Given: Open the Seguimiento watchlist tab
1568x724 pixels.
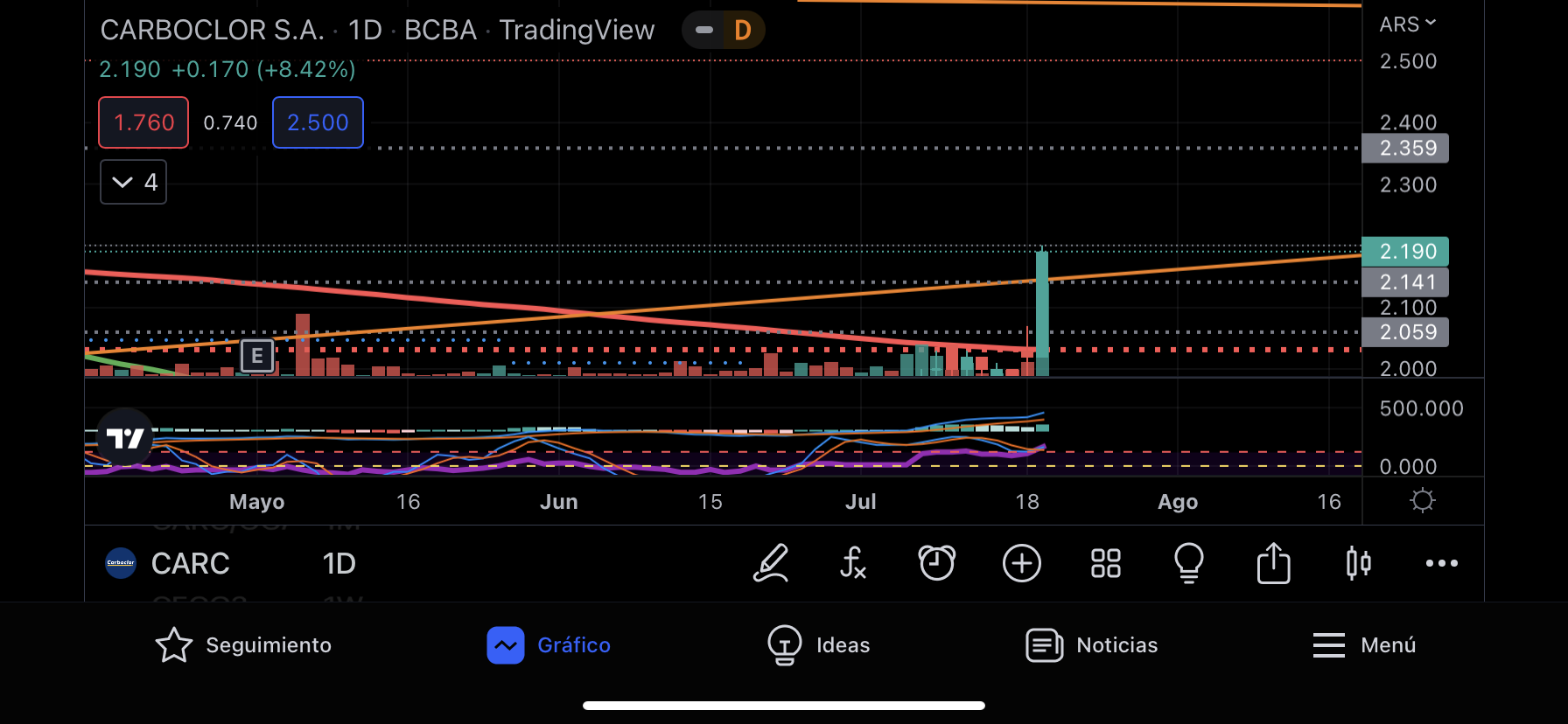Looking at the screenshot, I should 243,645.
